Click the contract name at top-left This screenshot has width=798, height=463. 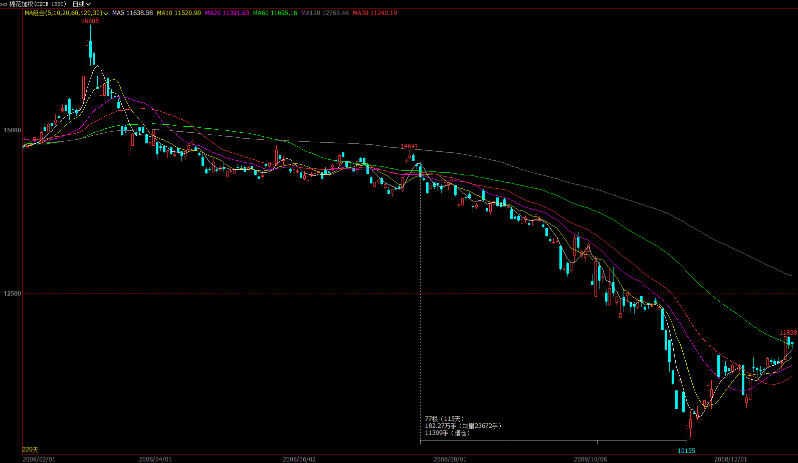click(x=37, y=4)
